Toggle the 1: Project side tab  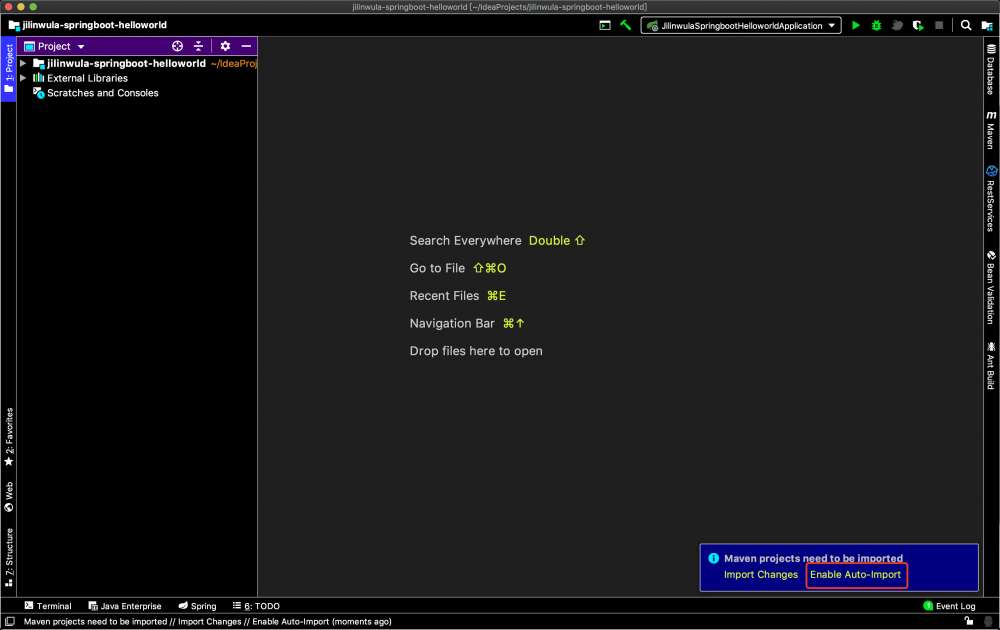click(9, 68)
